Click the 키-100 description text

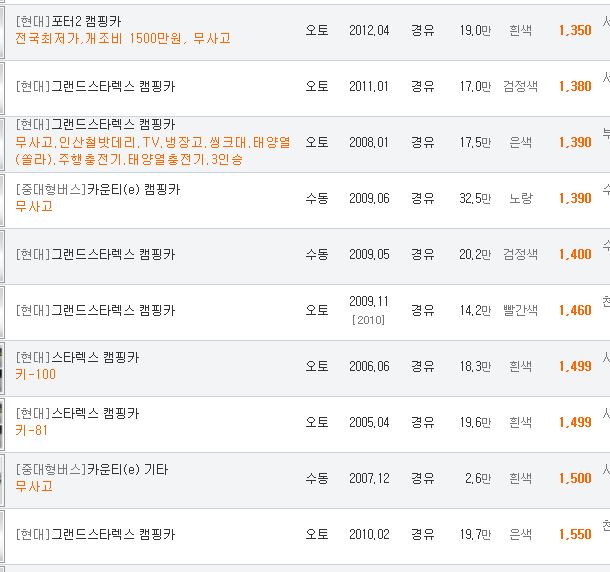click(x=35, y=374)
